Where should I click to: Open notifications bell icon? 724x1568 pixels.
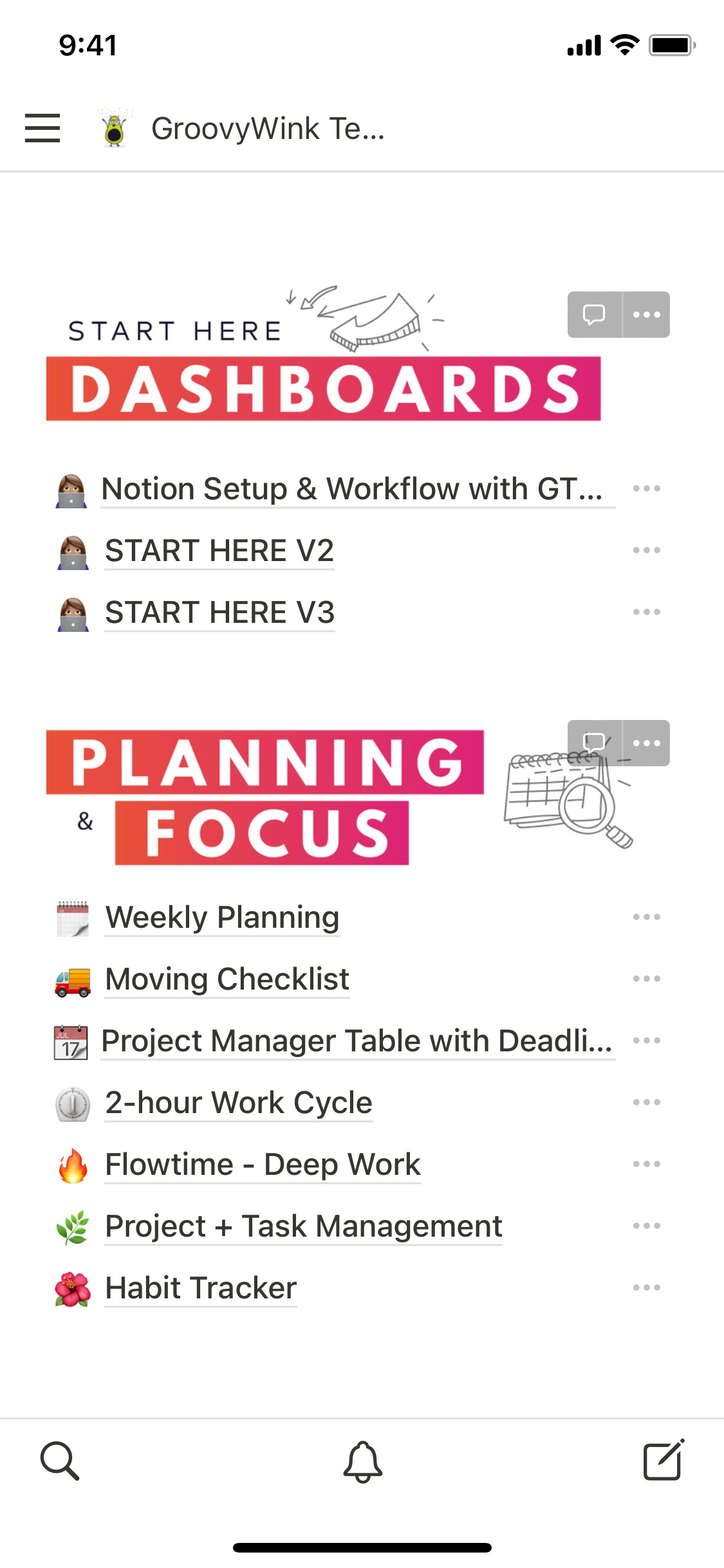pyautogui.click(x=362, y=1461)
